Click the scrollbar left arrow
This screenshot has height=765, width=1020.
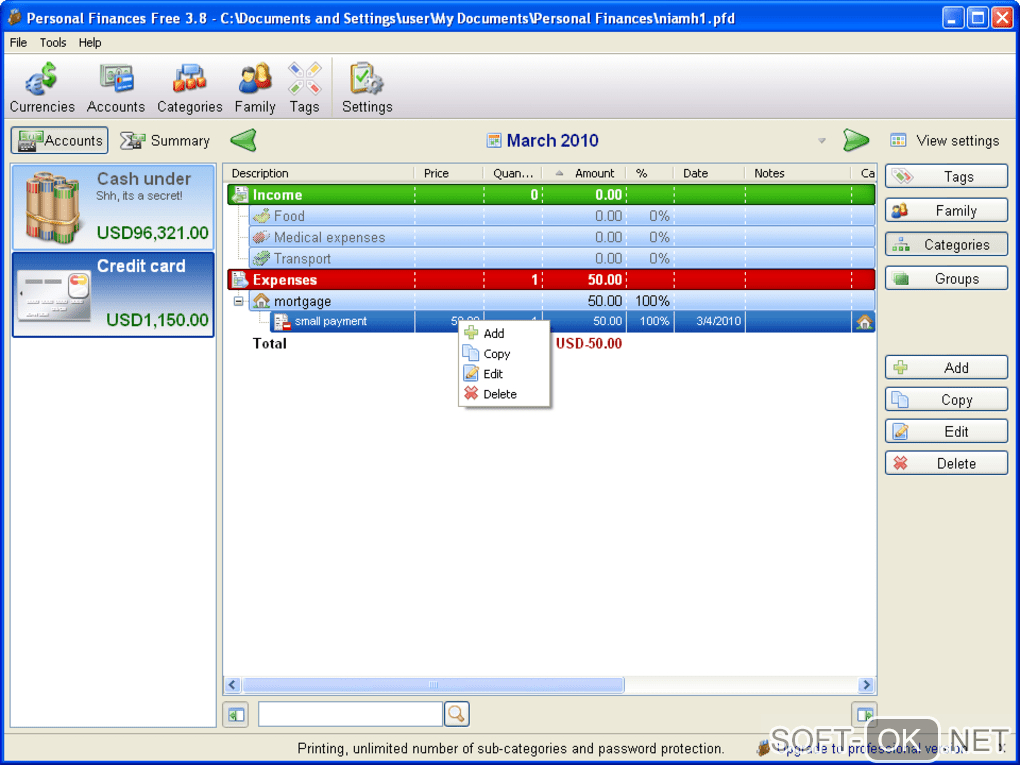[x=233, y=685]
